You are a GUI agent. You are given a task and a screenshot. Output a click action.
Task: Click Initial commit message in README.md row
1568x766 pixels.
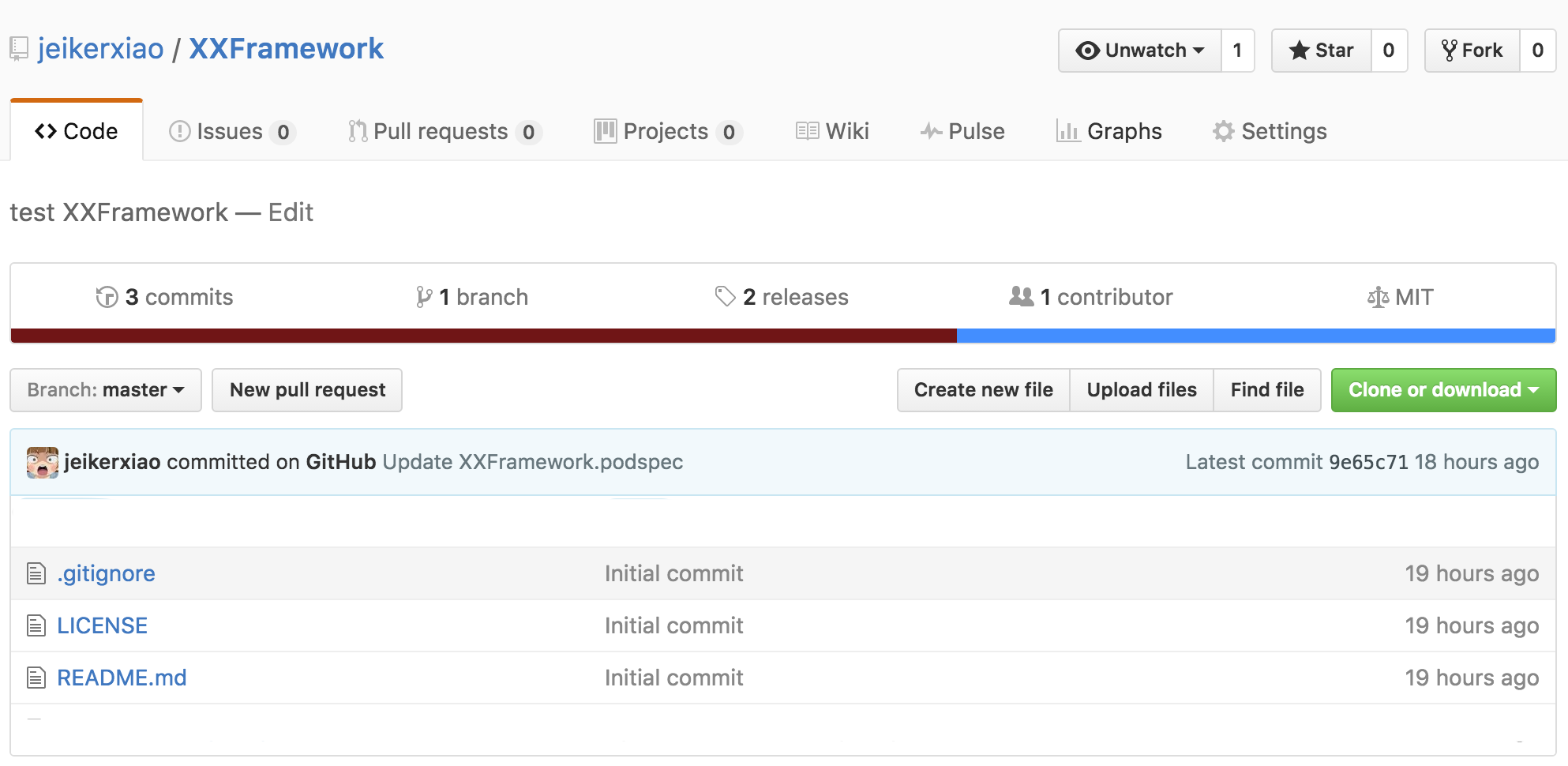pos(674,678)
